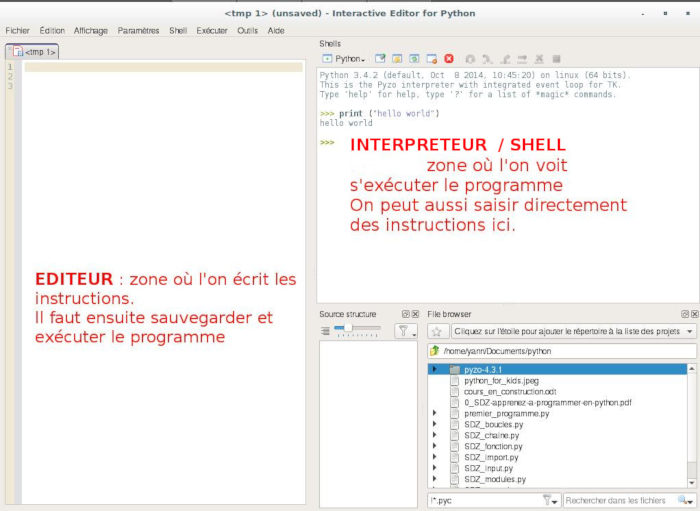This screenshot has width=700, height=511.
Task: Click the terminate shell icon with orange badge
Action: coord(431,58)
